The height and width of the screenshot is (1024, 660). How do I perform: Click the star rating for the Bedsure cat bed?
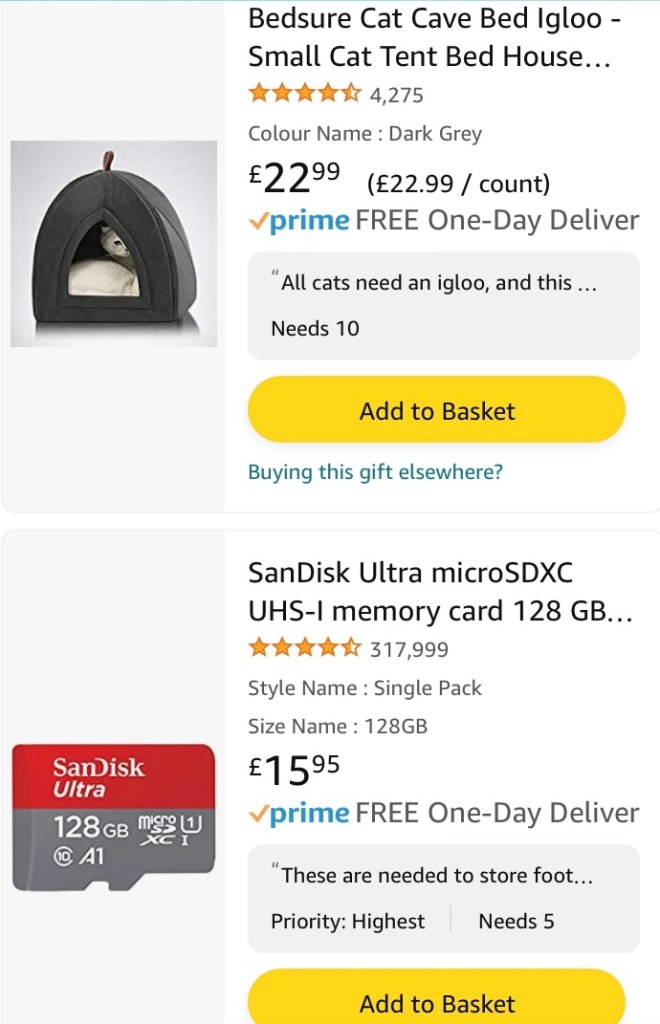(304, 94)
